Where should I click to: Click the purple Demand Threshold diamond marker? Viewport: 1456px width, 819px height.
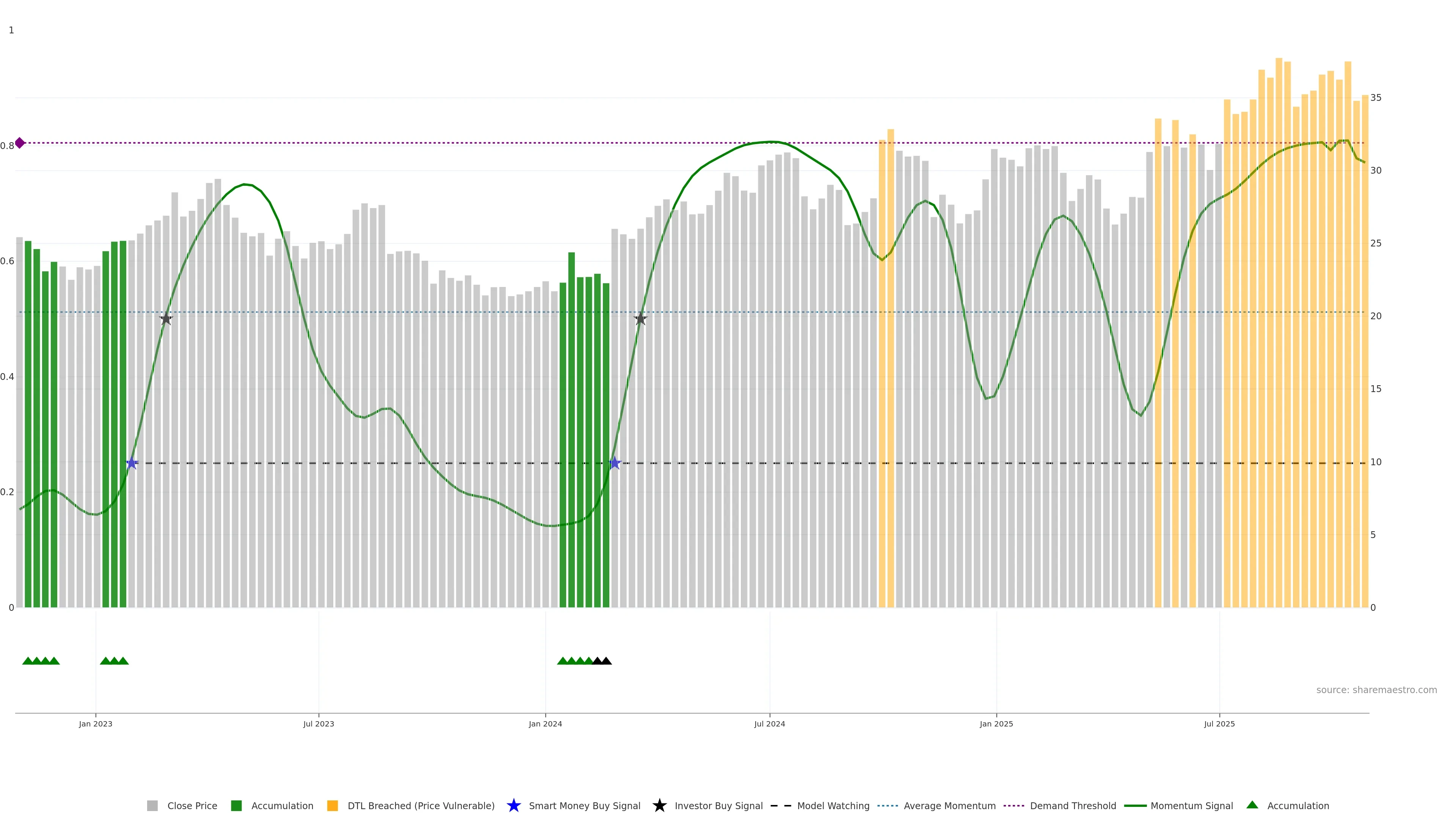pos(20,143)
